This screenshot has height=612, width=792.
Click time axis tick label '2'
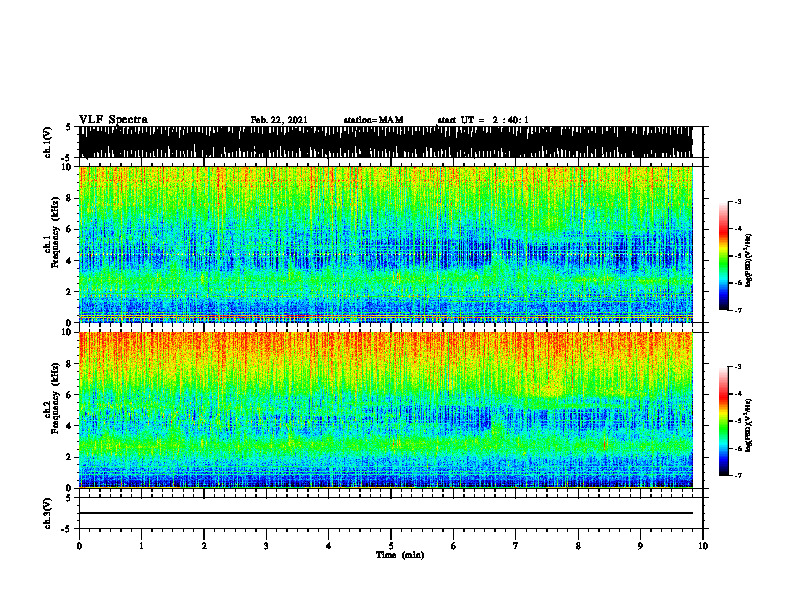pyautogui.click(x=204, y=546)
